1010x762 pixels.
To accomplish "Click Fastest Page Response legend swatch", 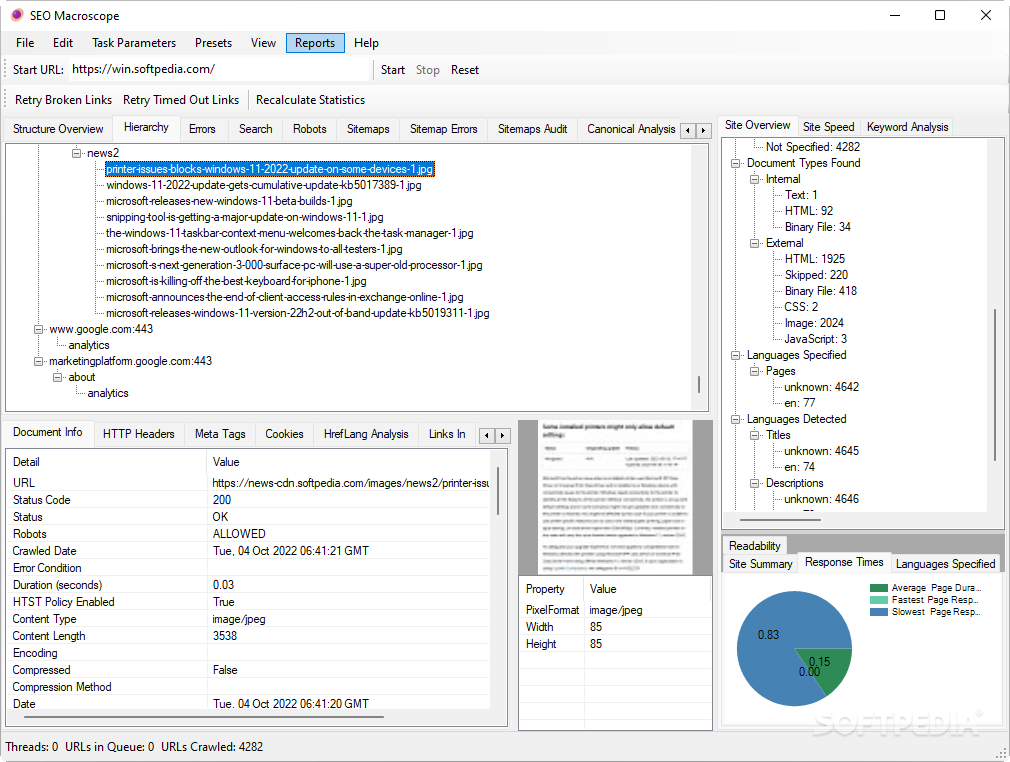I will point(879,600).
